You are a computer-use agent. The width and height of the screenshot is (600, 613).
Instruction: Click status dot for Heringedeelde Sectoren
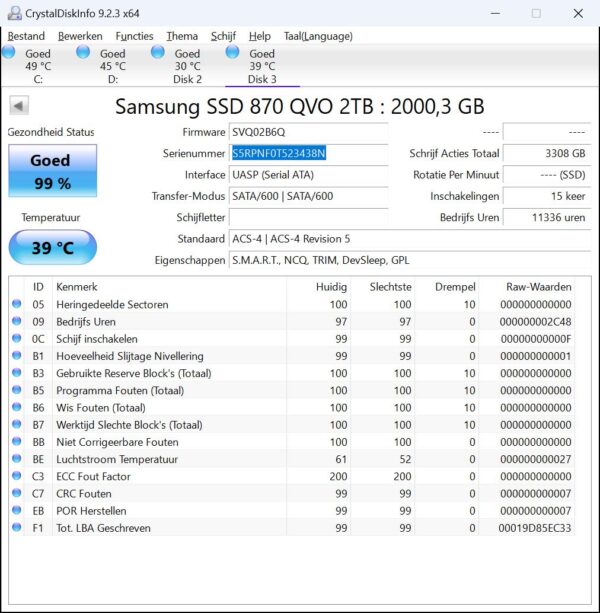16,304
